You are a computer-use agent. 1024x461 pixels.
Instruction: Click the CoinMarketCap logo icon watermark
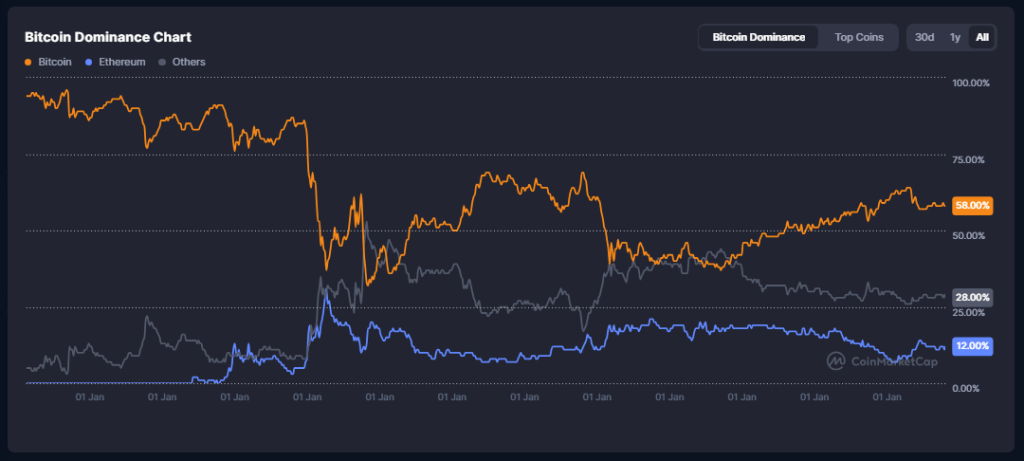[x=836, y=361]
